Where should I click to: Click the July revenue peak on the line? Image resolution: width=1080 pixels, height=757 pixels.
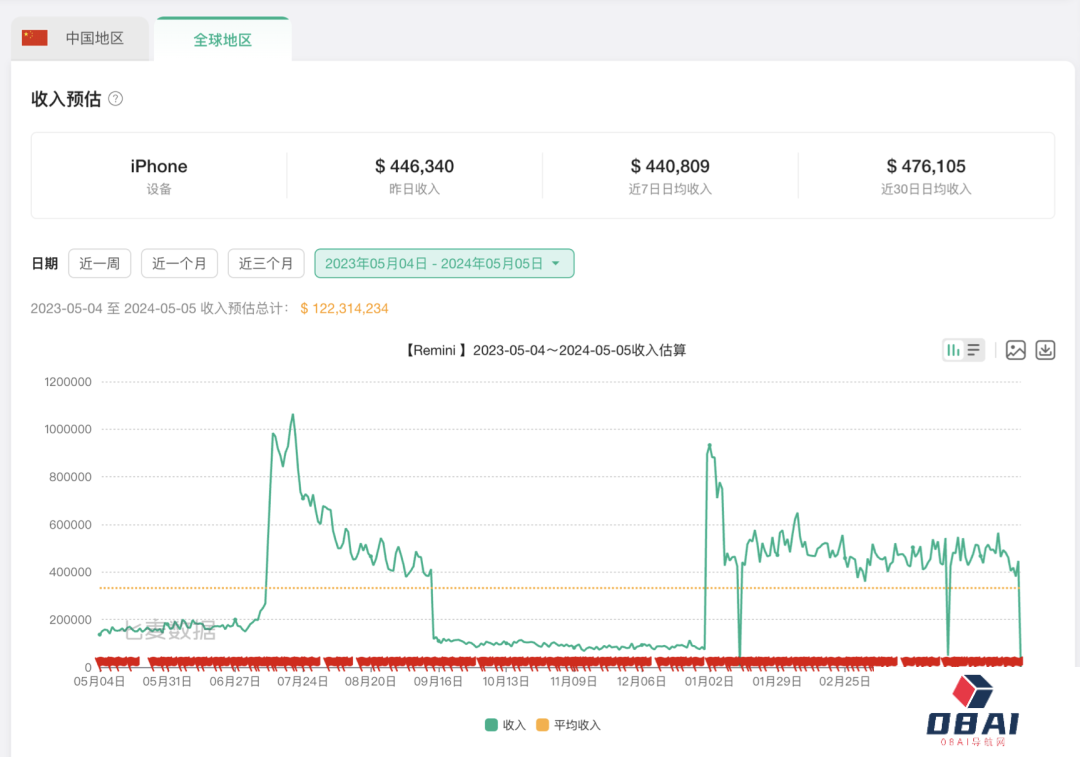coord(293,415)
